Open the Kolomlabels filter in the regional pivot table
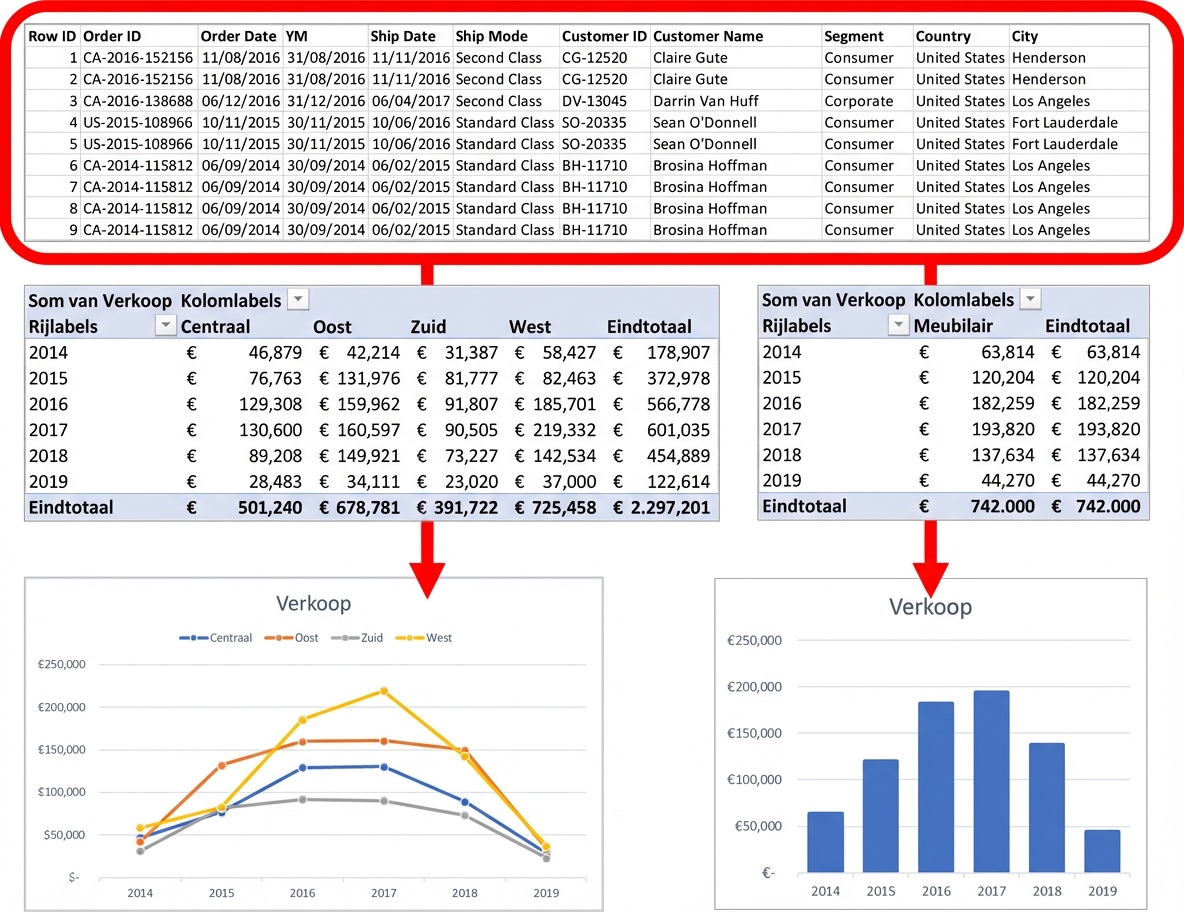 pyautogui.click(x=298, y=300)
